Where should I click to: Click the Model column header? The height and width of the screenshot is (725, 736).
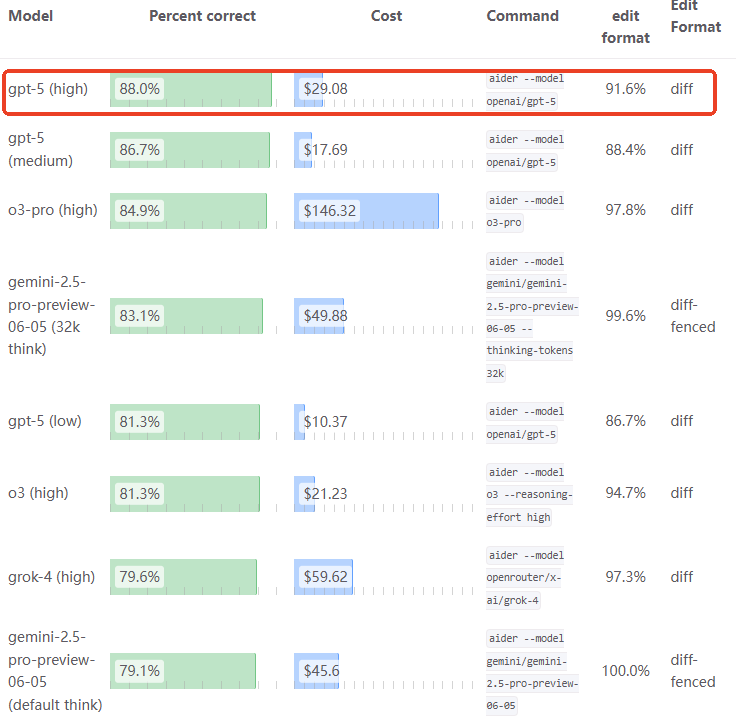pyautogui.click(x=31, y=16)
